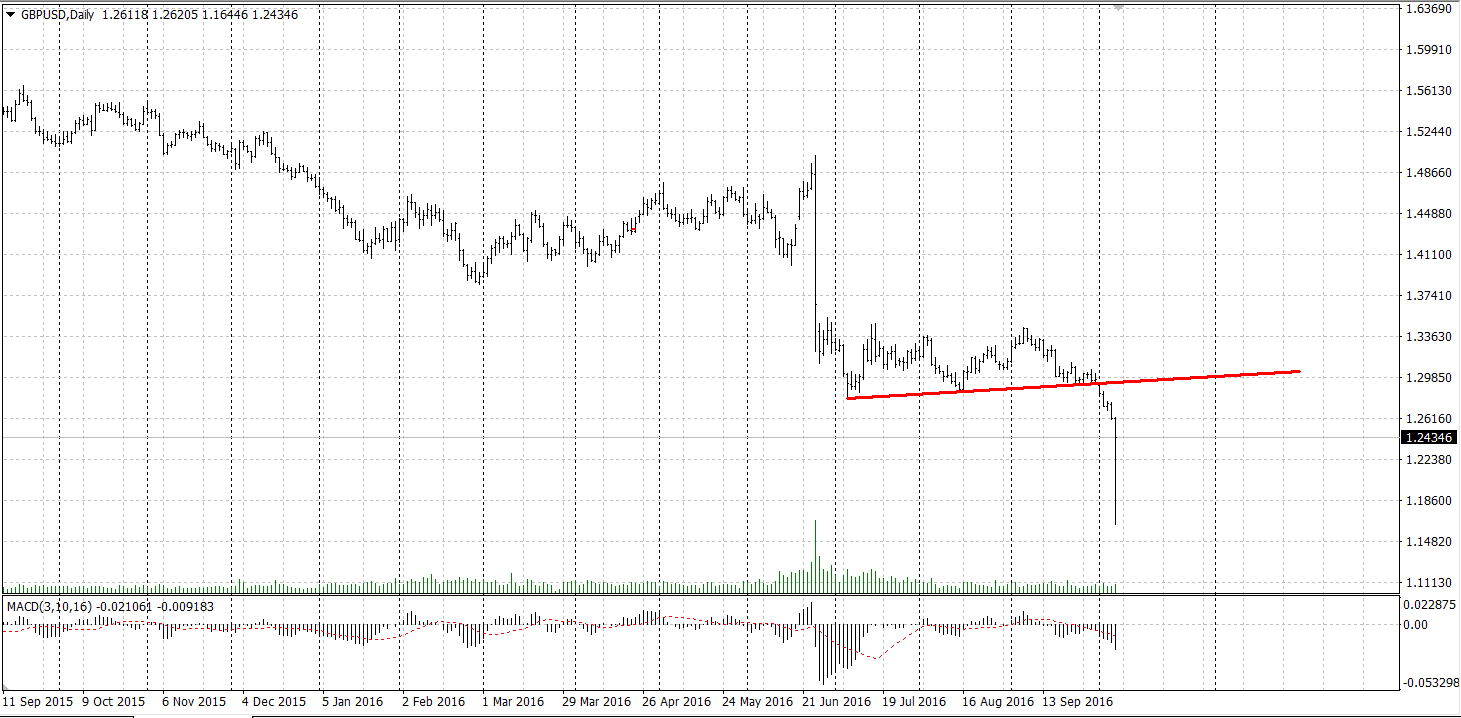1461x718 pixels.
Task: Click the 2 Feb 2016 date label
Action: (433, 702)
